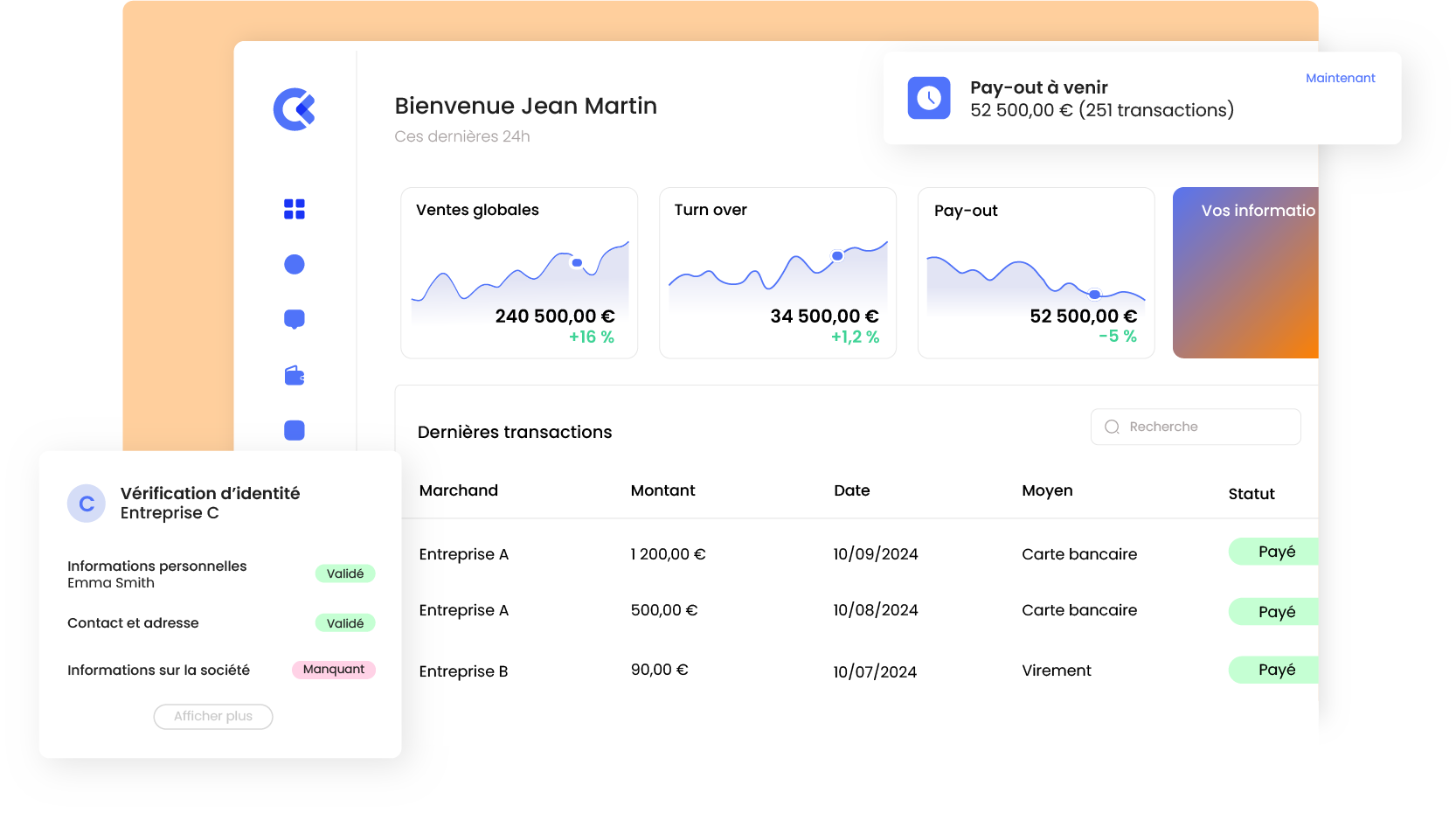Select the circle icon in sidebar
The height and width of the screenshot is (813, 1456).
click(x=295, y=264)
